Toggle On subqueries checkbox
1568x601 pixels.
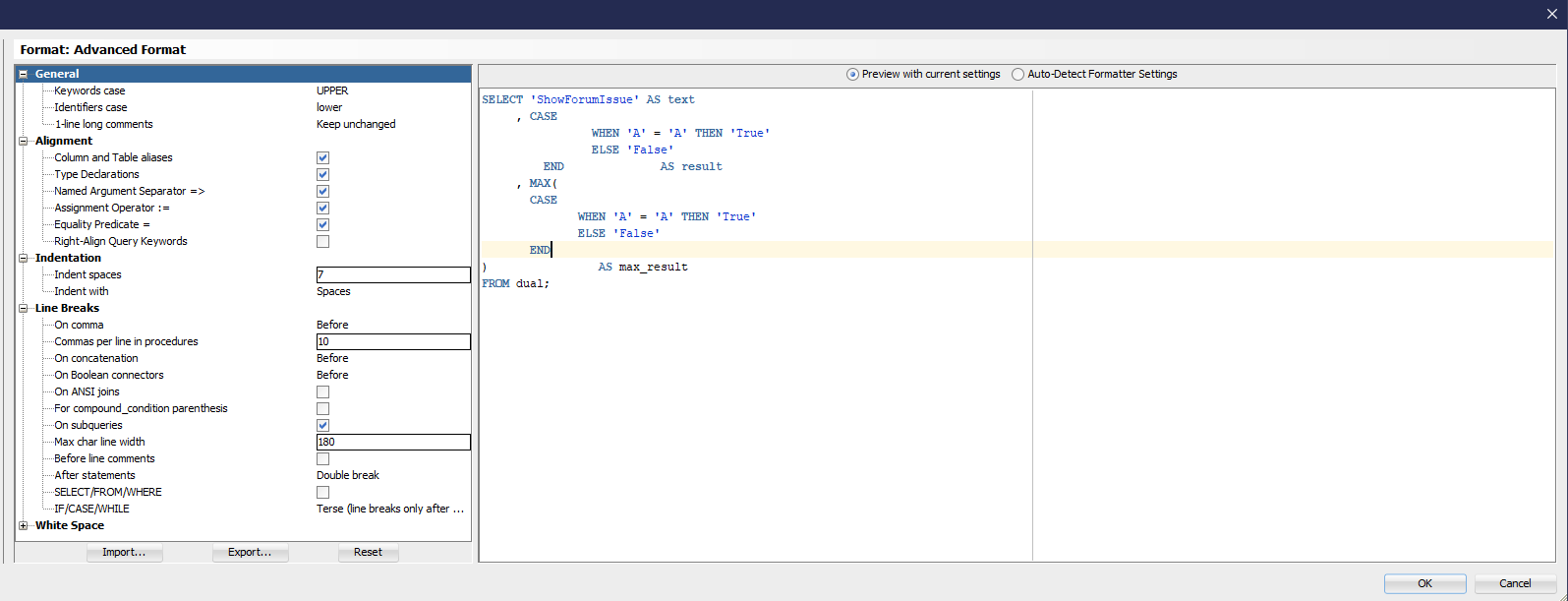[322, 425]
